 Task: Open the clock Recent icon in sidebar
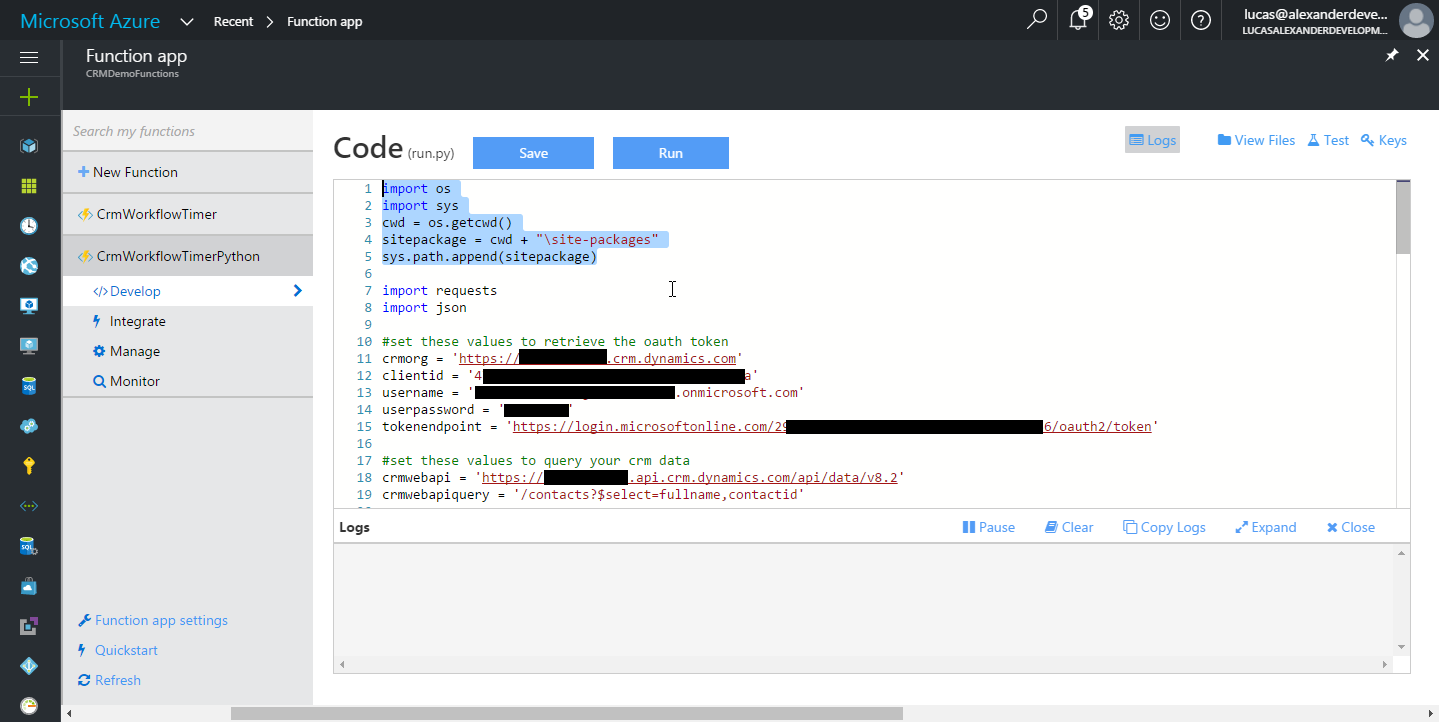pyautogui.click(x=29, y=226)
